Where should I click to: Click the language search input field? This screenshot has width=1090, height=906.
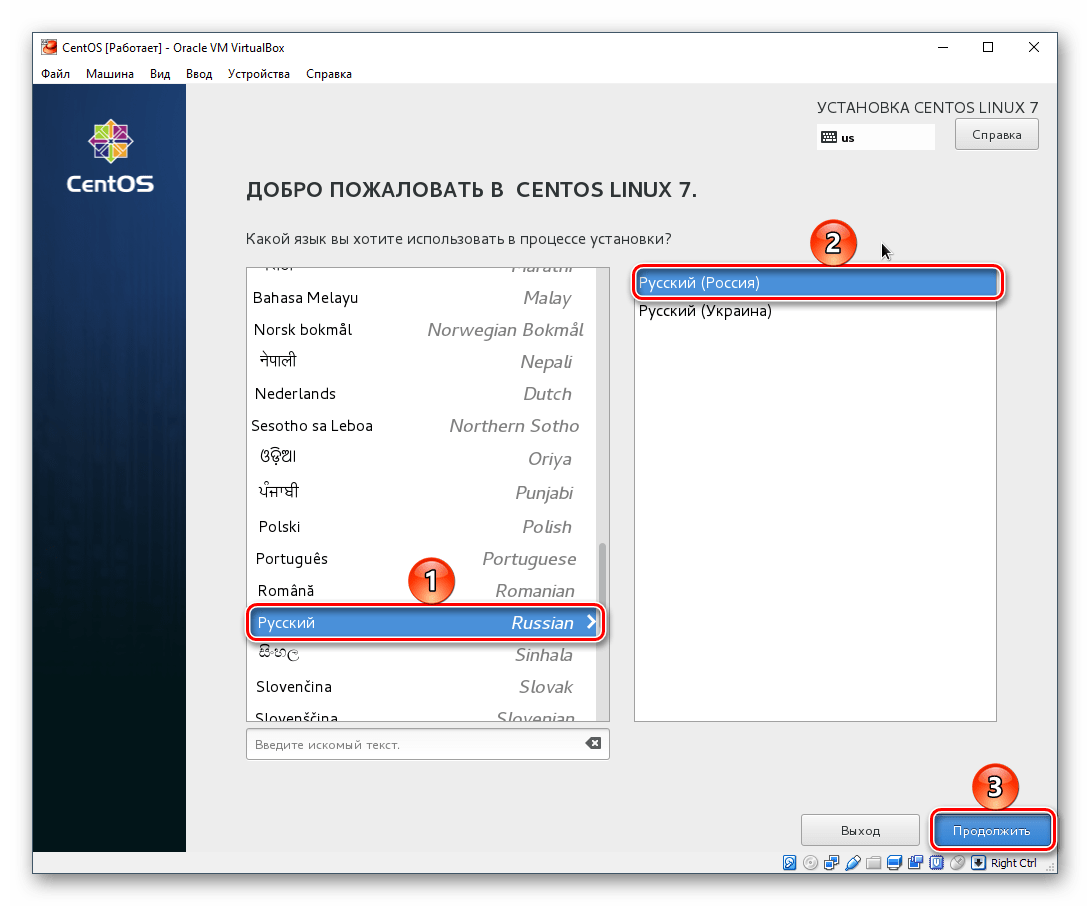[x=420, y=744]
